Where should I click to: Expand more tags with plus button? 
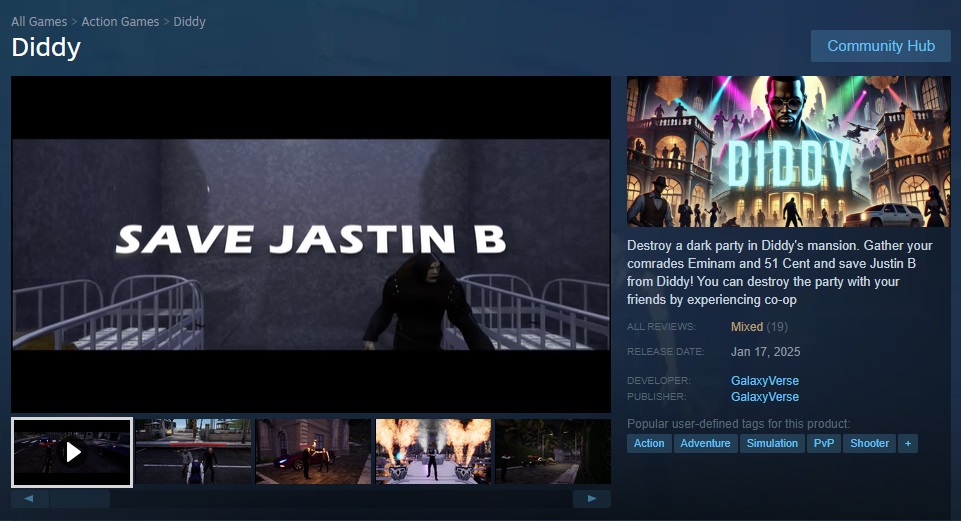908,443
